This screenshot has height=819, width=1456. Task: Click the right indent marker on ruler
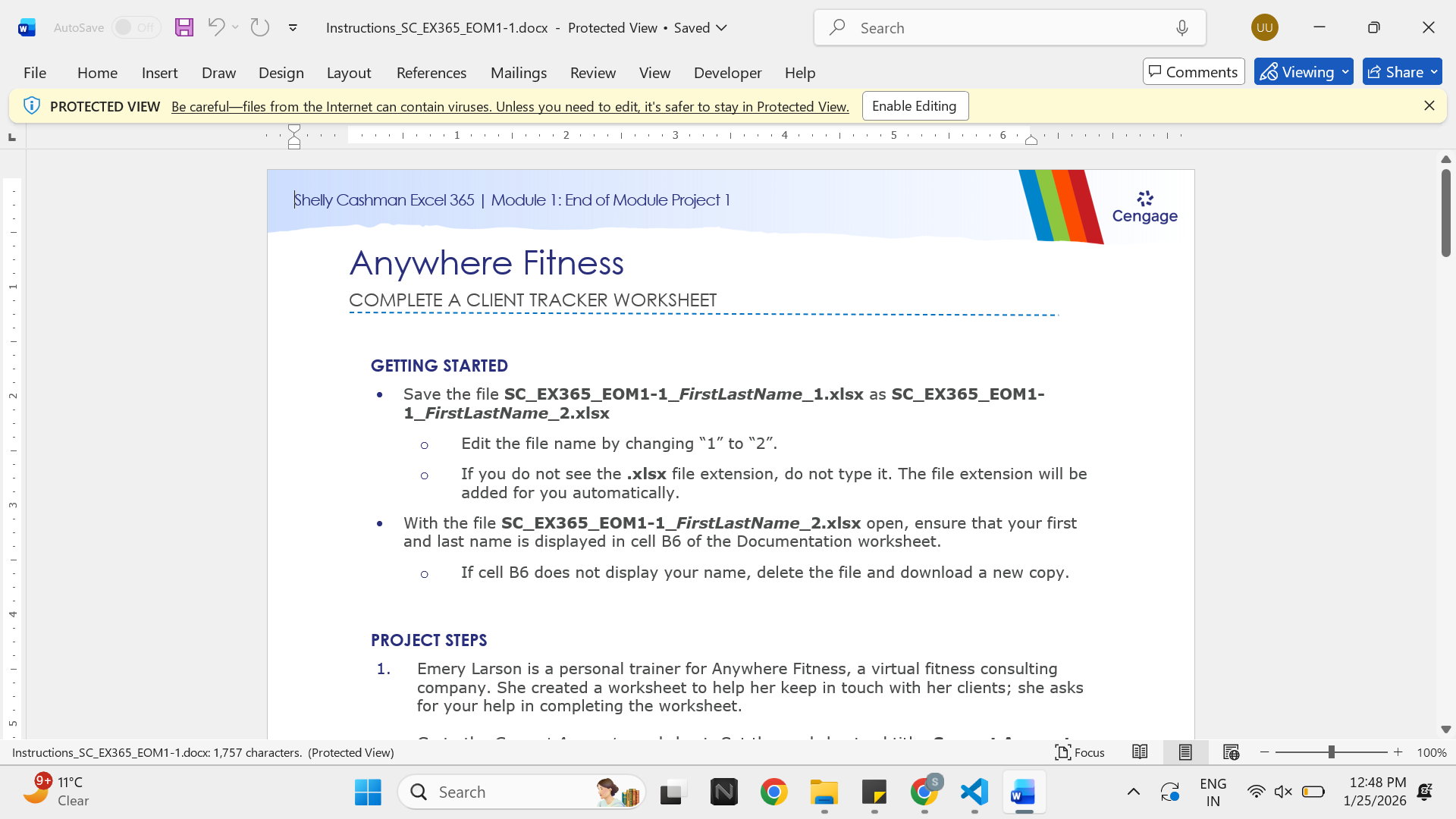pos(1031,140)
